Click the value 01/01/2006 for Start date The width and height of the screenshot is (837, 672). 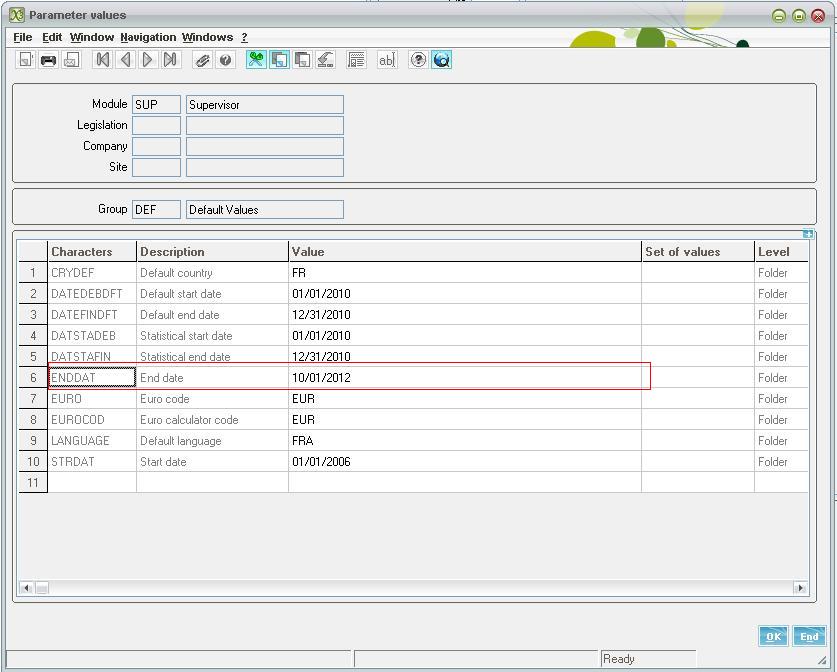pos(465,462)
